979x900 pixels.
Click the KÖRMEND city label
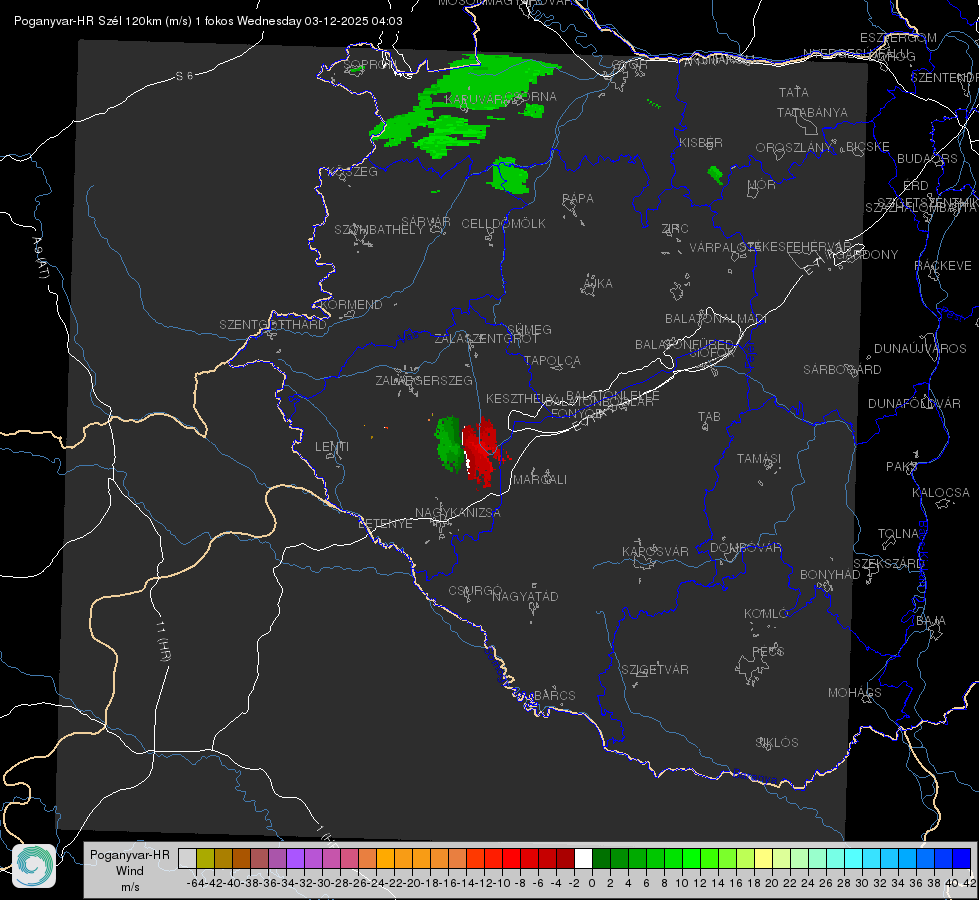(350, 305)
